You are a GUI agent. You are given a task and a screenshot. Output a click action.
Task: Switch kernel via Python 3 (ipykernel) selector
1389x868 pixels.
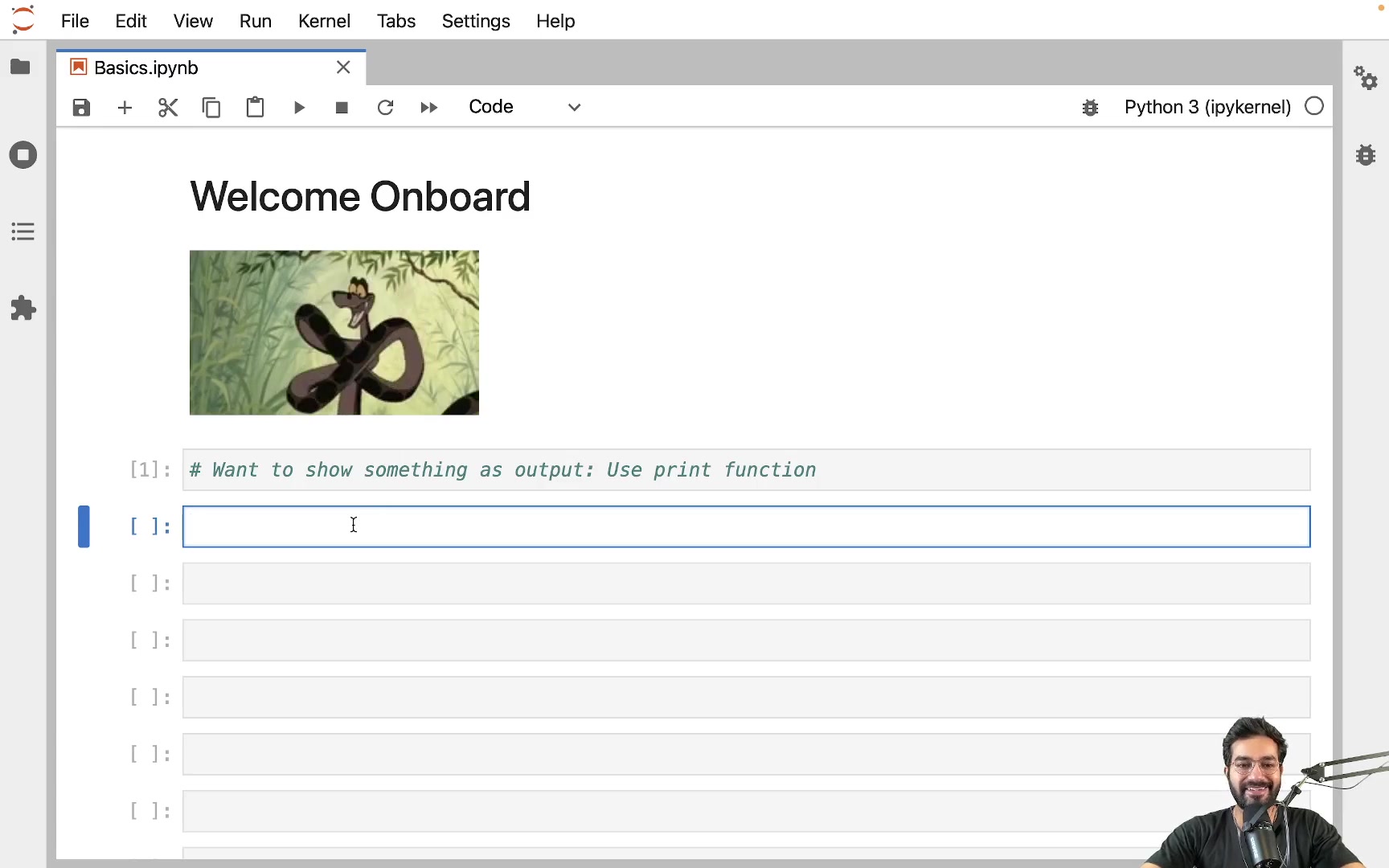pyautogui.click(x=1205, y=107)
